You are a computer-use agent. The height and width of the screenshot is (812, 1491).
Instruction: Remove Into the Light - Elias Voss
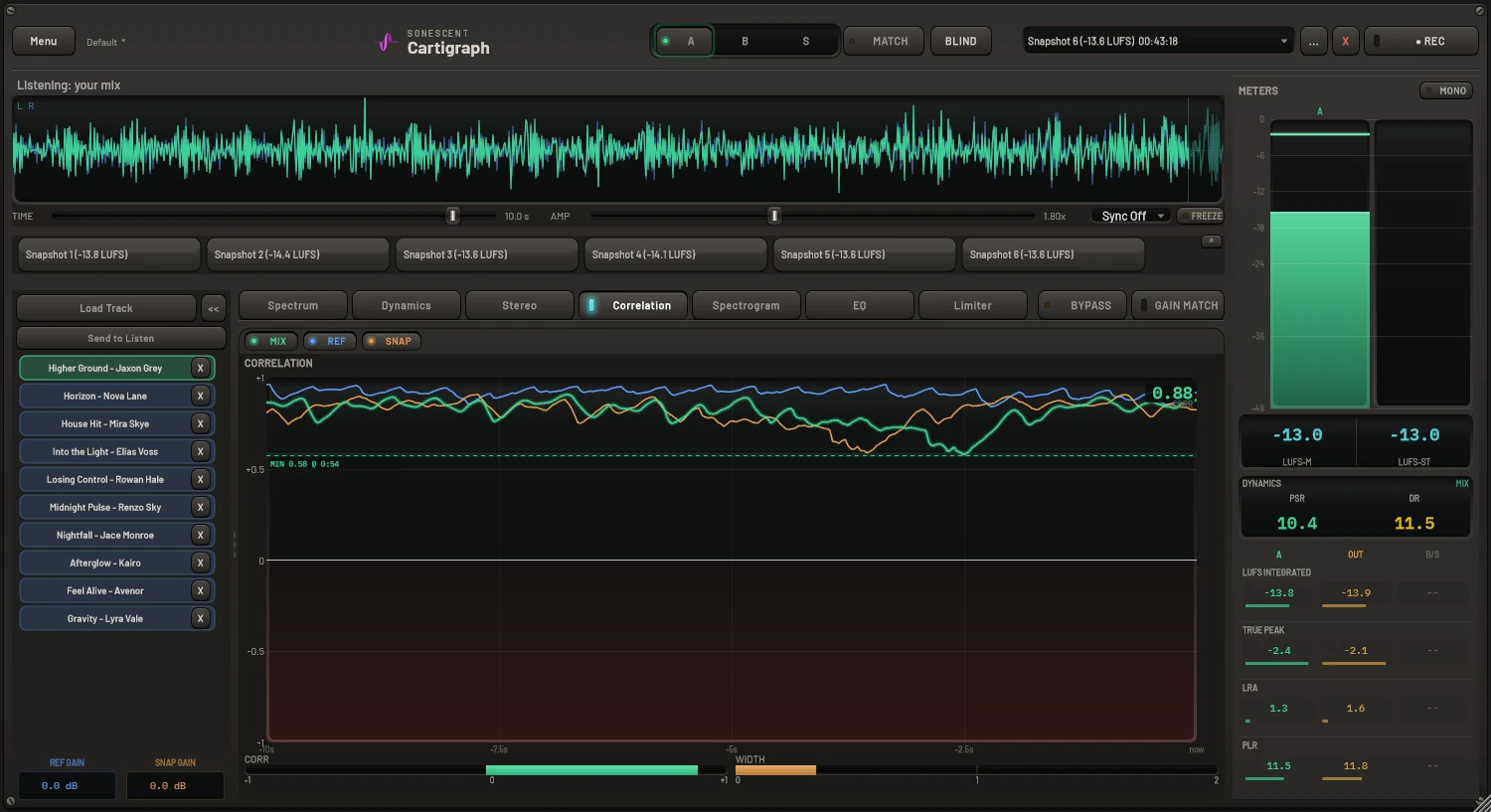tap(200, 451)
